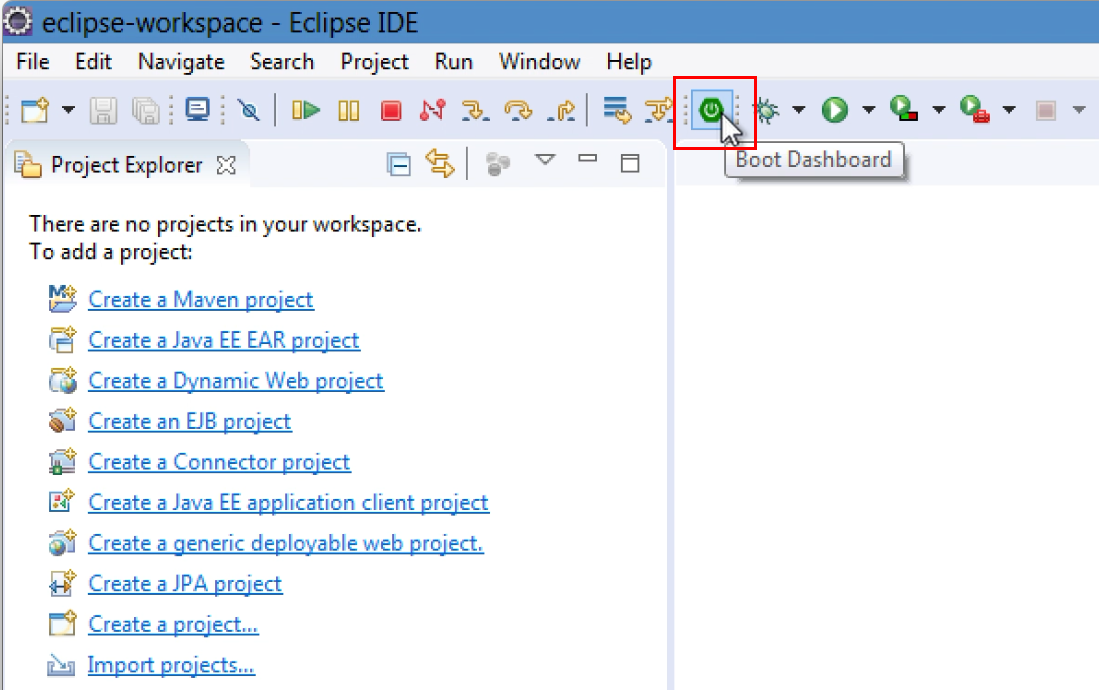Click Create a JPA project link
The height and width of the screenshot is (690, 1099).
(185, 584)
